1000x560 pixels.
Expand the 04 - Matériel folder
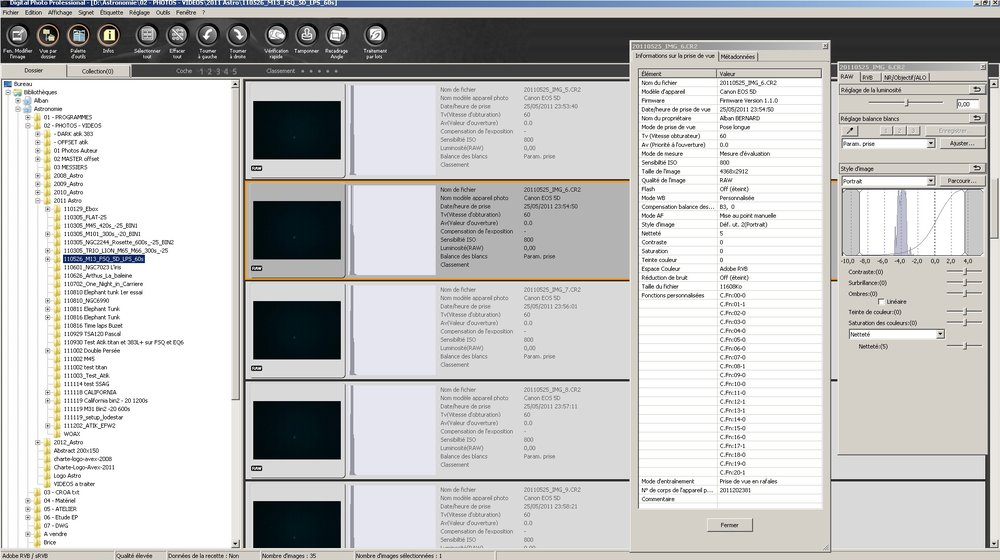[x=27, y=501]
